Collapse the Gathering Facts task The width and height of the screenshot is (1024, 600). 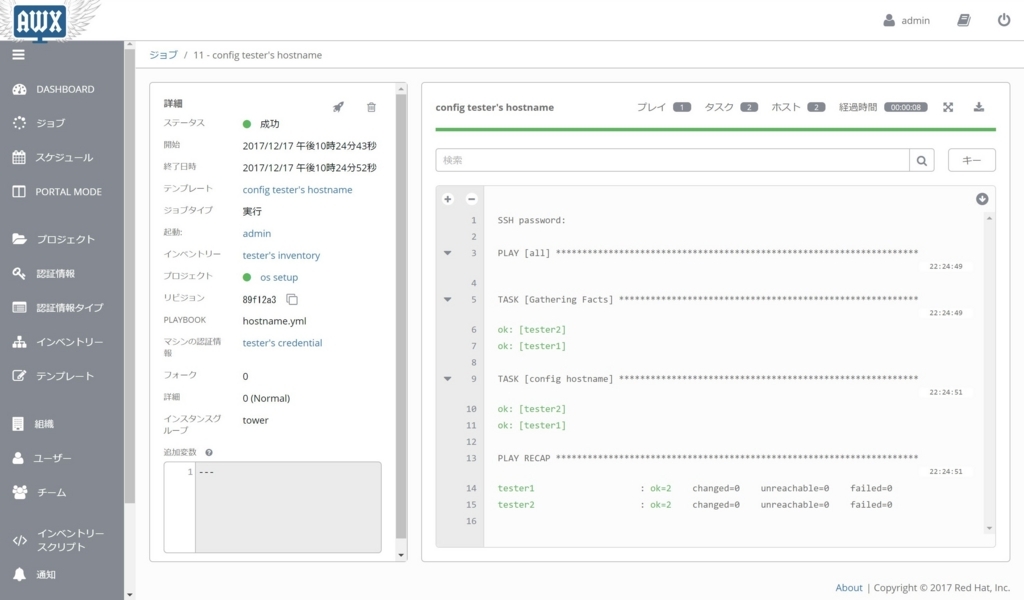pyautogui.click(x=447, y=300)
